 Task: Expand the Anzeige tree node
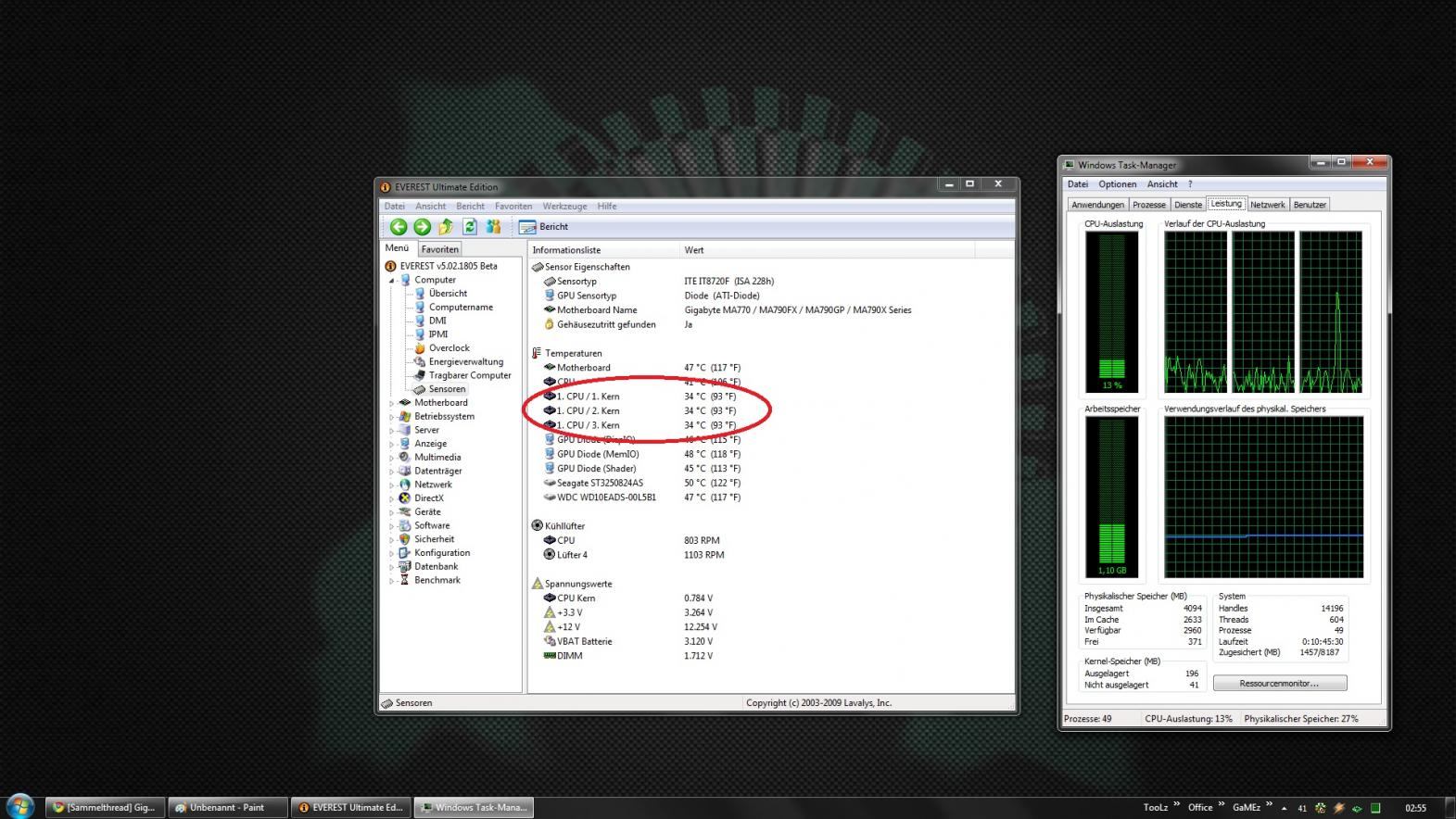(x=391, y=444)
